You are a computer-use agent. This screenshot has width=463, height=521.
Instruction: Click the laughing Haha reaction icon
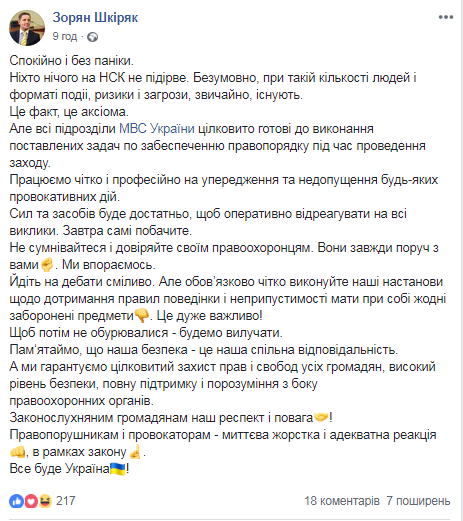[x=45, y=501]
